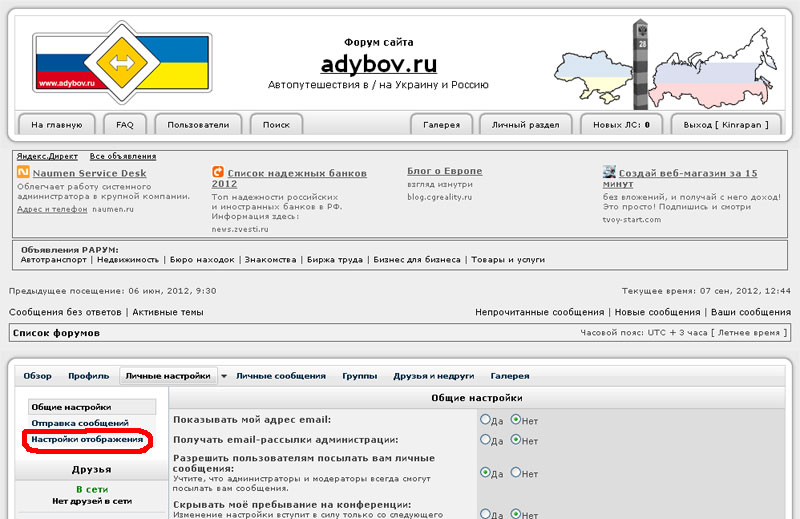Switch to the Профиль tab
Image resolution: width=800 pixels, height=519 pixels.
click(x=88, y=376)
